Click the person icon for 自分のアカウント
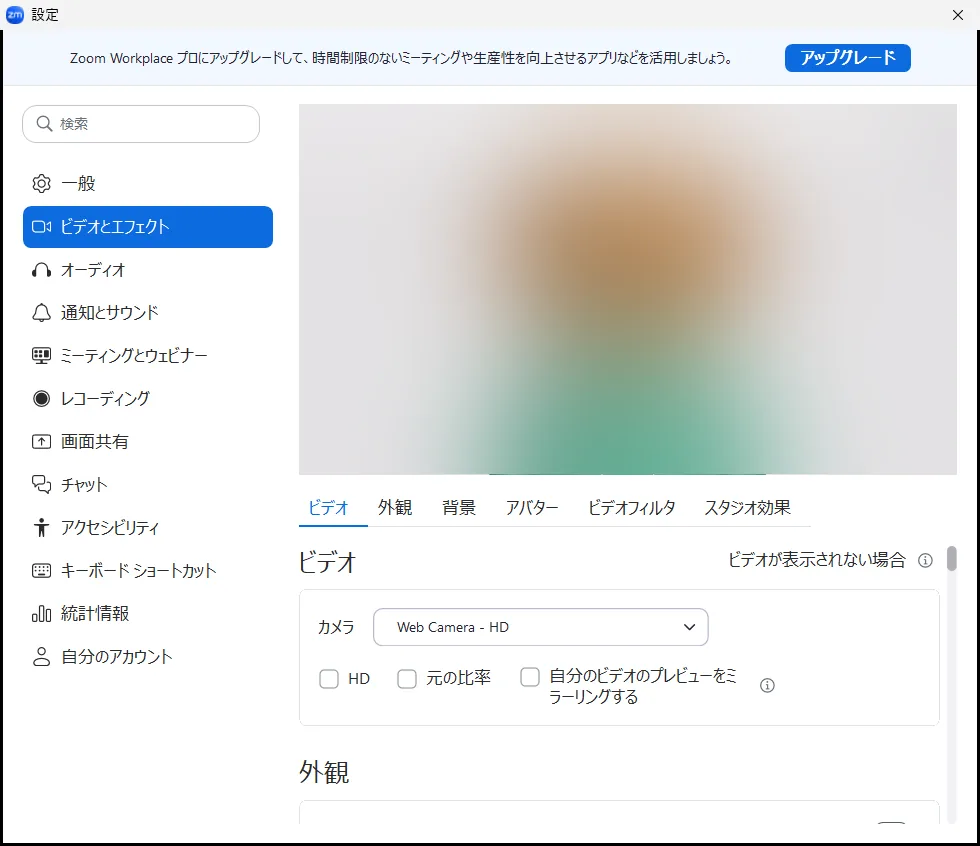 (x=41, y=657)
